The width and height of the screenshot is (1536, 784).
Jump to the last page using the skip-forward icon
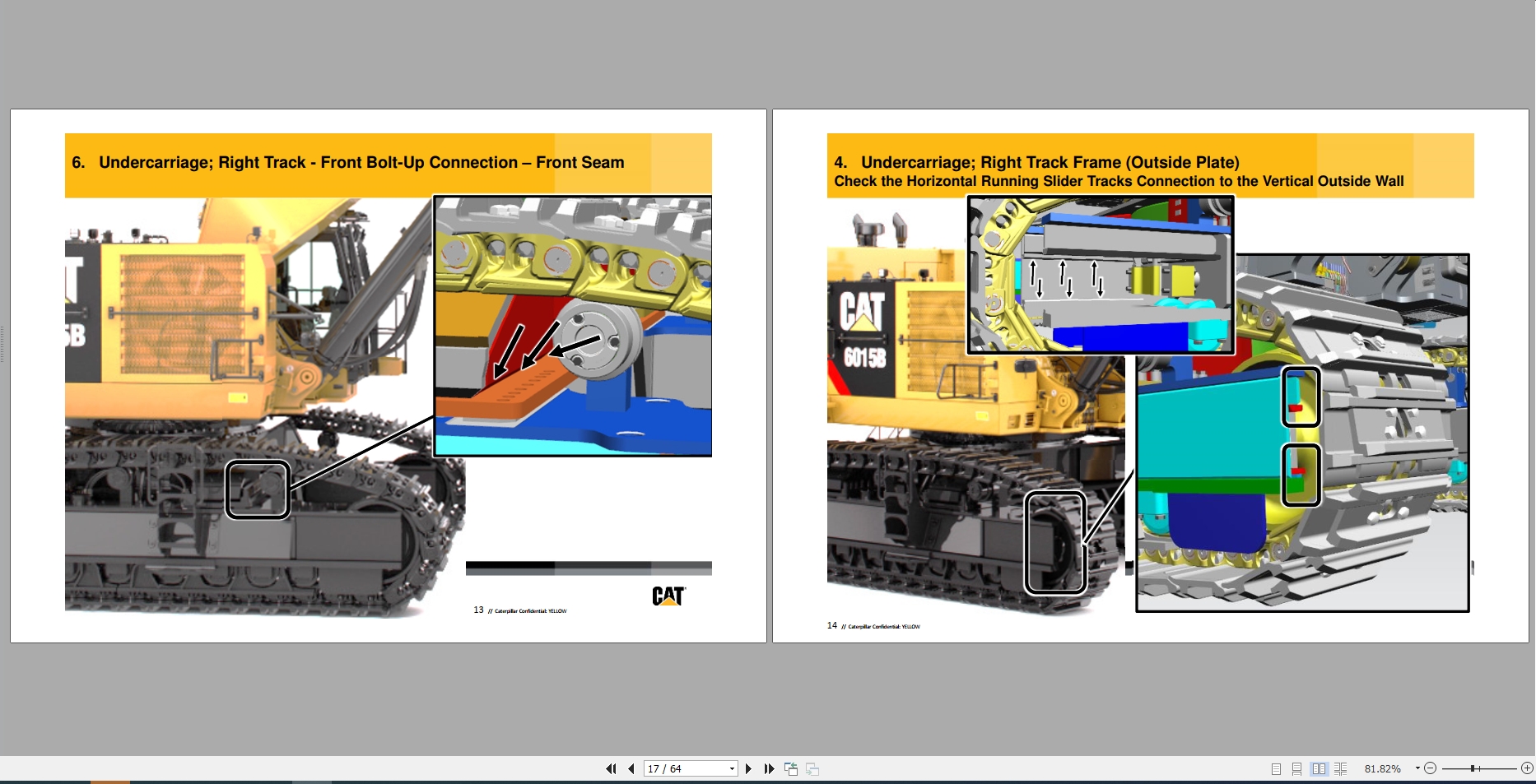coord(770,768)
